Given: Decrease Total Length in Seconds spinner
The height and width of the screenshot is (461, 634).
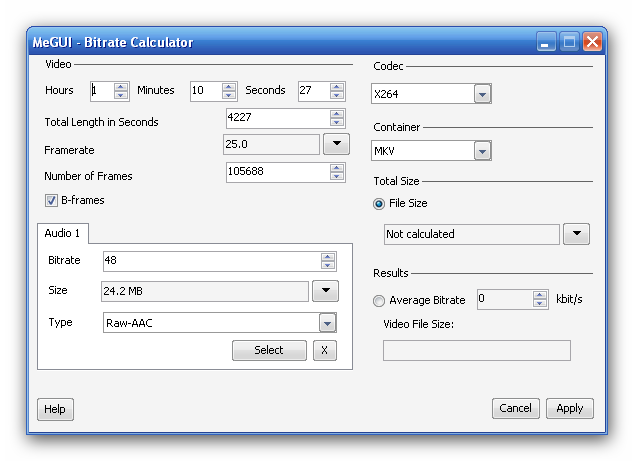Looking at the screenshot, I should pyautogui.click(x=336, y=122).
